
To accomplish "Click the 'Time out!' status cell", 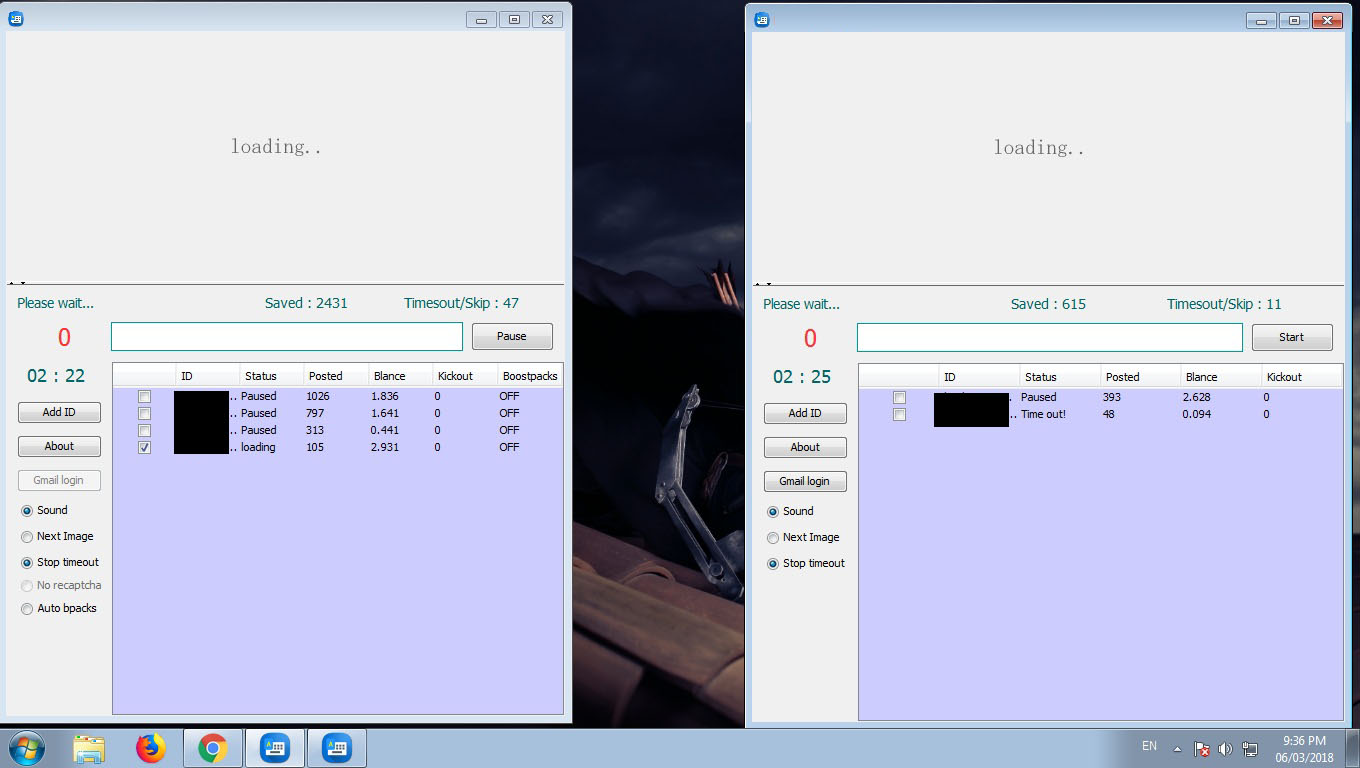I will pyautogui.click(x=1043, y=415).
